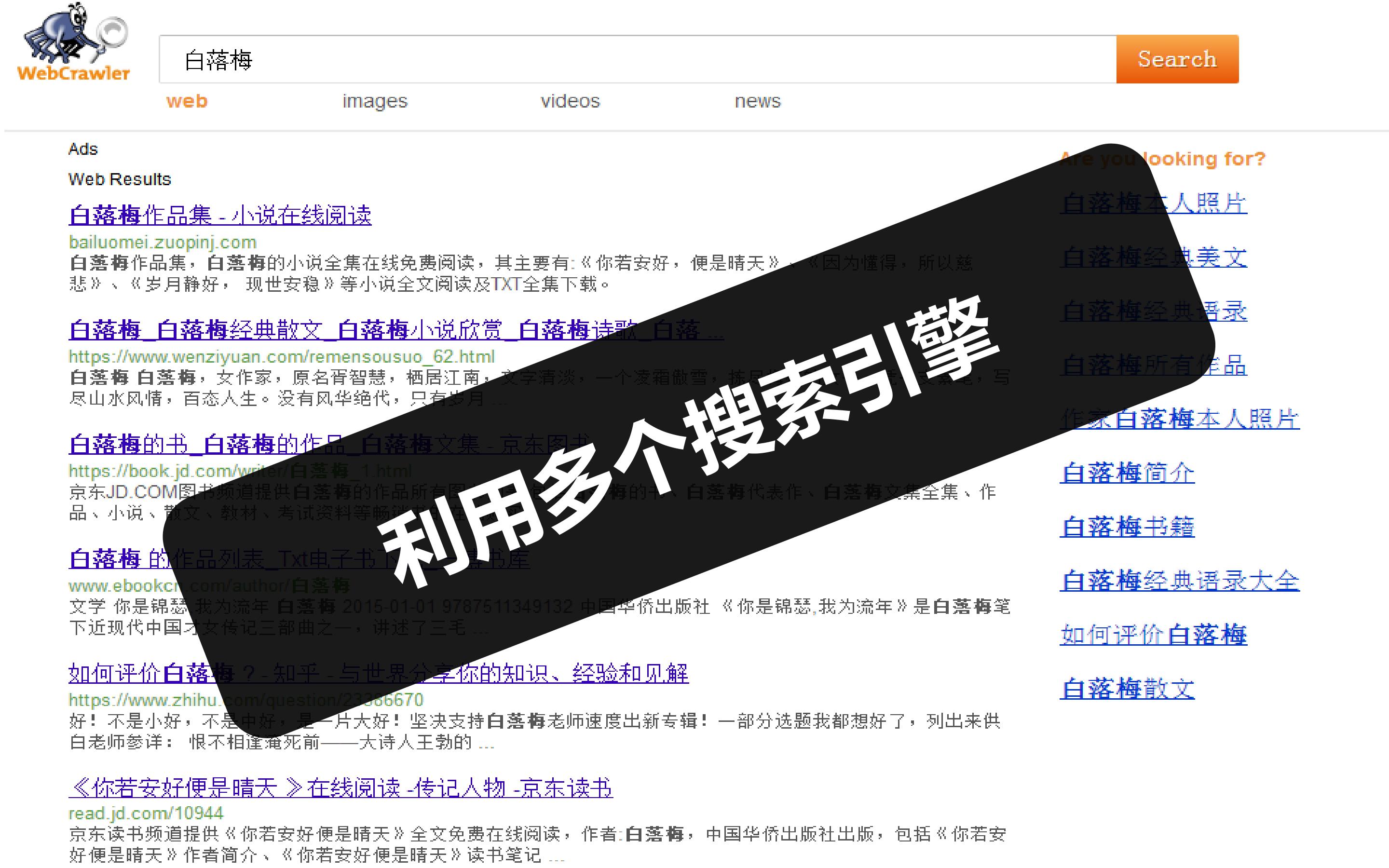Open suggestion 白落梅书籍

tap(1127, 527)
